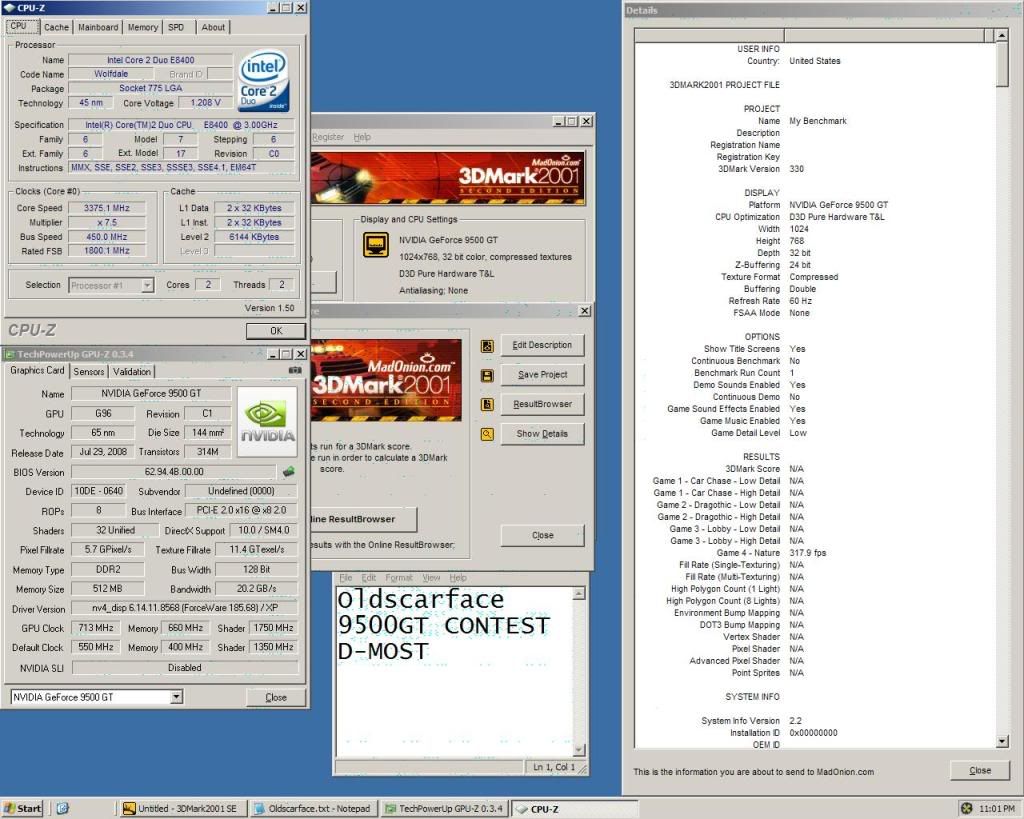Screen dimensions: 1024x819
Task: Click the Show Details button
Action: (542, 434)
